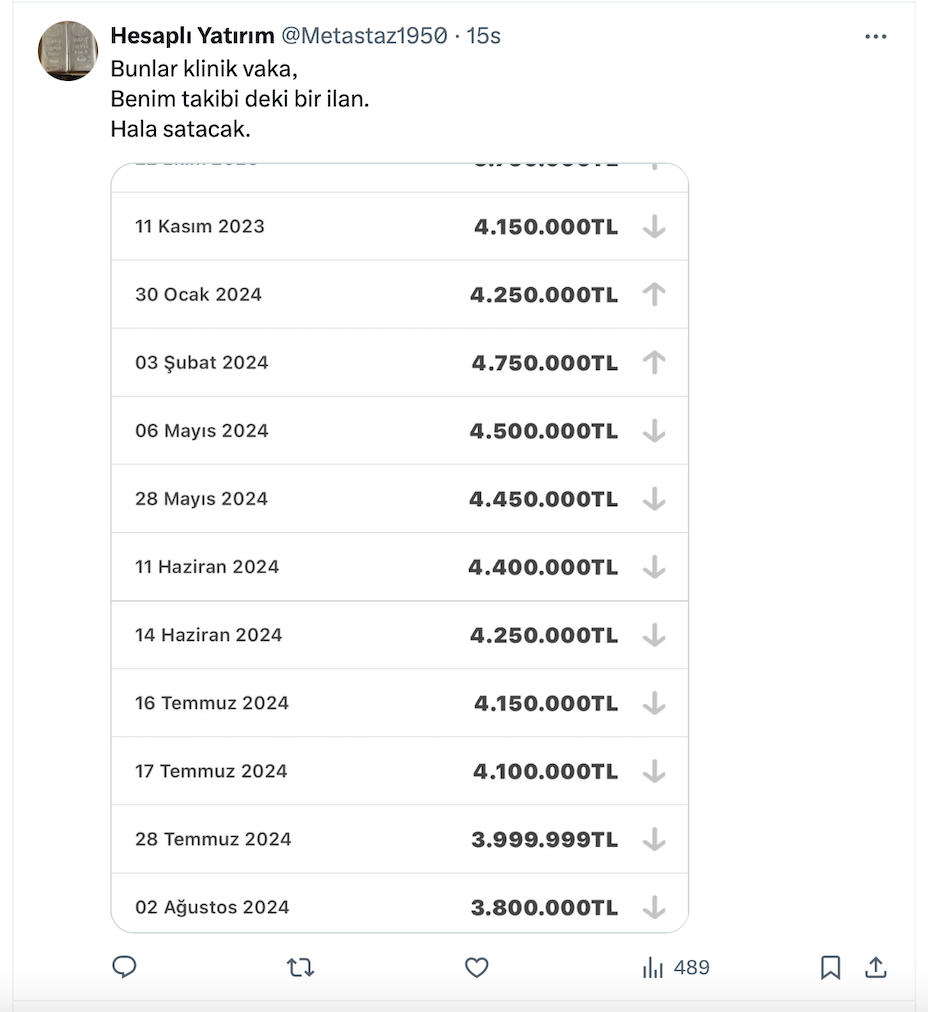Repost this tweet via retweet icon
Screen dimensions: 928x1012
click(x=300, y=967)
